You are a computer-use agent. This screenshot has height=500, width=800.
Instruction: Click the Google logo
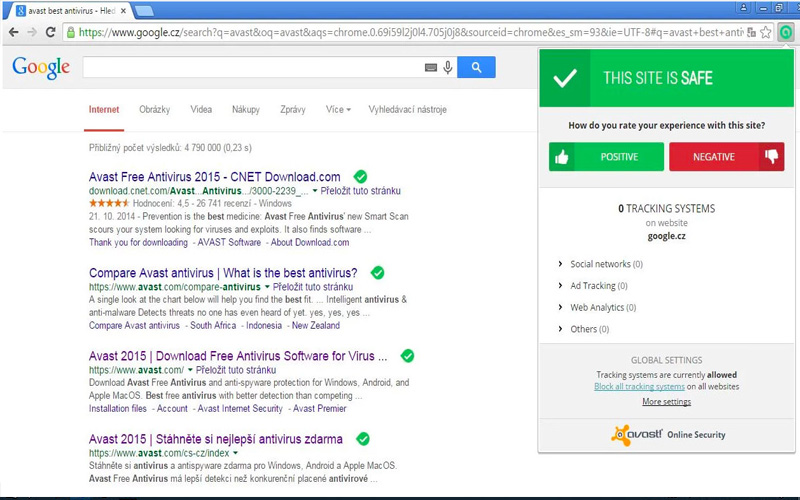tap(41, 67)
